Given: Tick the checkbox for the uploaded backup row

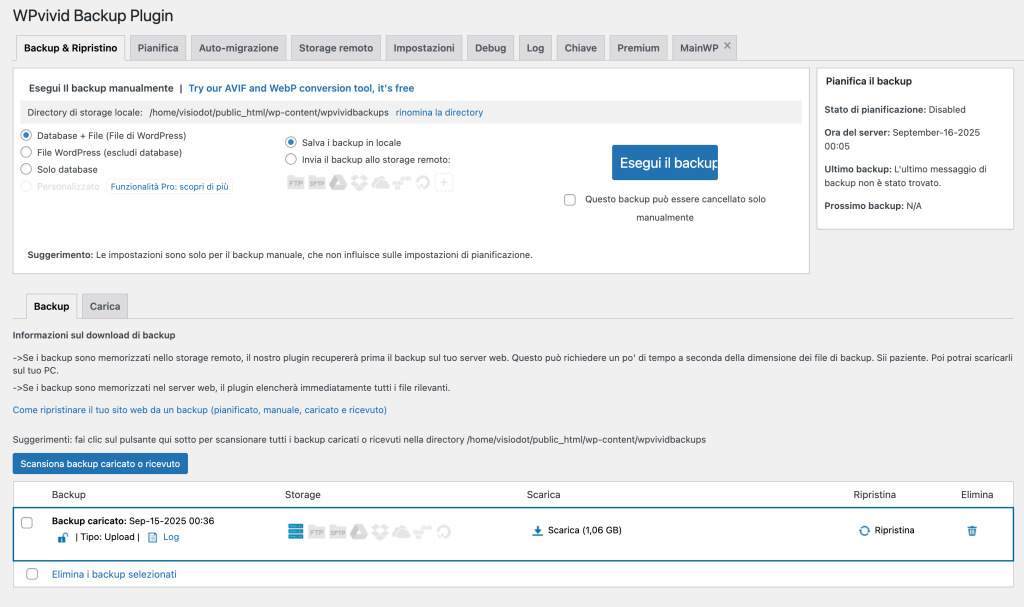Looking at the screenshot, I should (27, 523).
